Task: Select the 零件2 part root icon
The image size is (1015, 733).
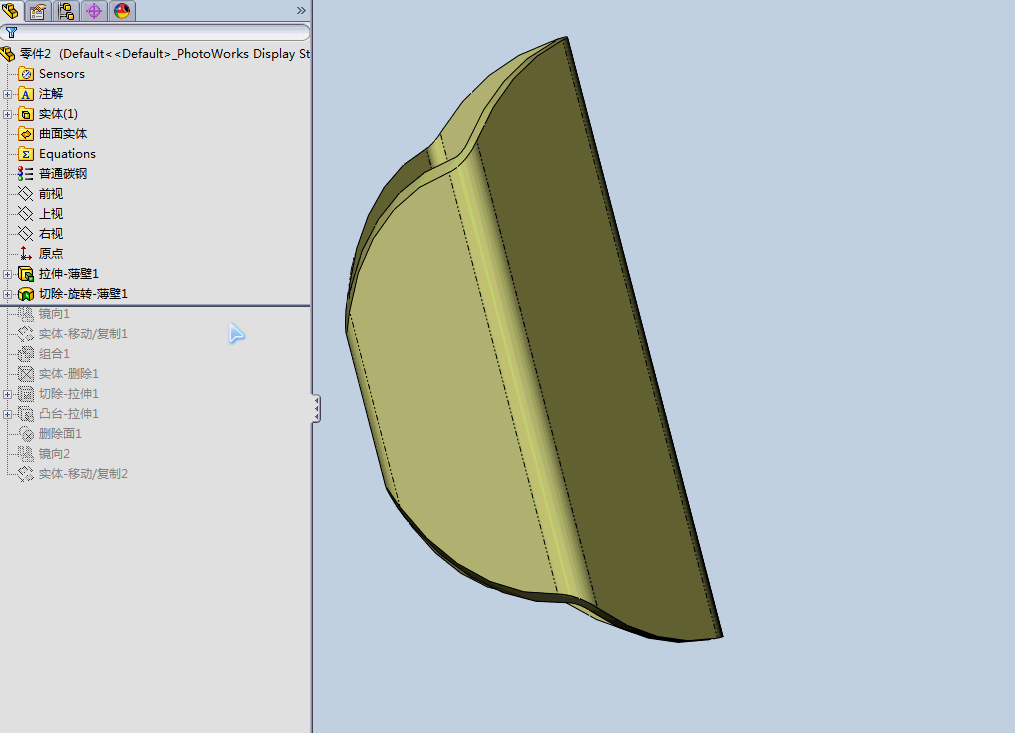Action: (x=8, y=54)
